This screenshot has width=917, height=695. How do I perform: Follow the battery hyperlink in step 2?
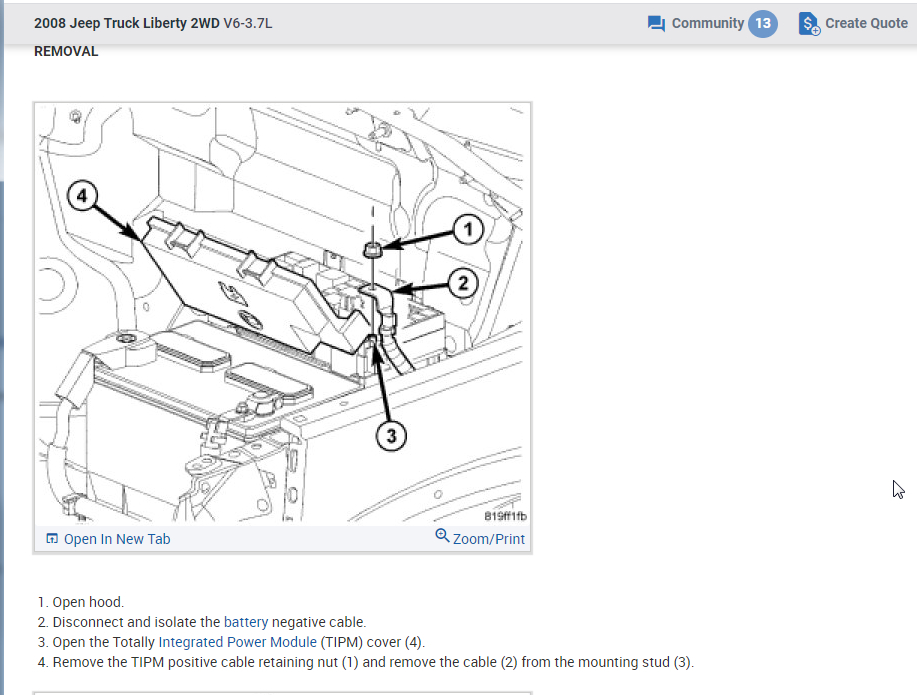tap(246, 622)
